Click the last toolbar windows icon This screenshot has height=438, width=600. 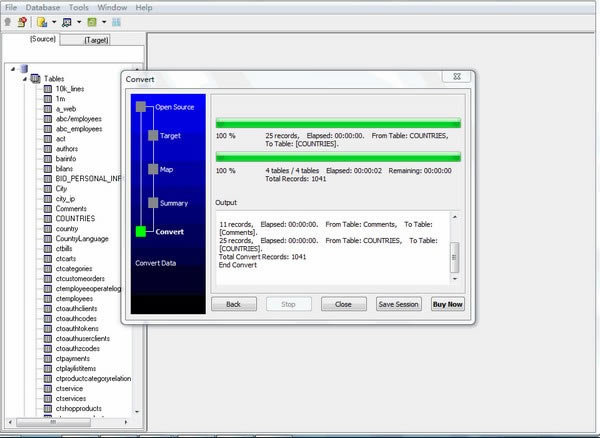(116, 21)
